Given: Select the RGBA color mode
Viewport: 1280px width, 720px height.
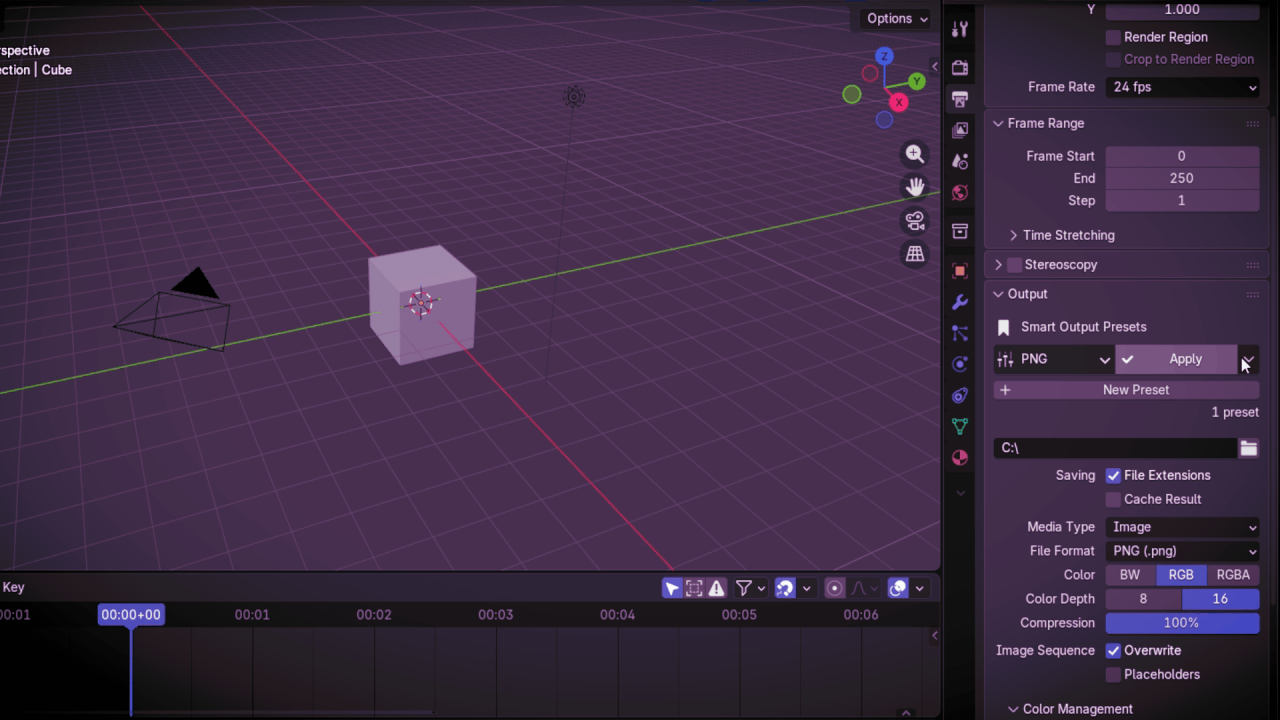Looking at the screenshot, I should pyautogui.click(x=1233, y=575).
